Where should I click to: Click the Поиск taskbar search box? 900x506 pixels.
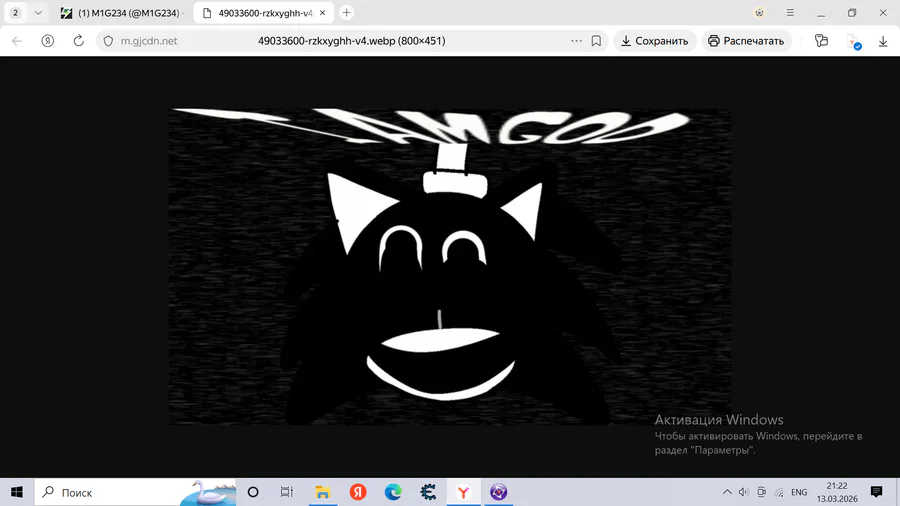[135, 492]
